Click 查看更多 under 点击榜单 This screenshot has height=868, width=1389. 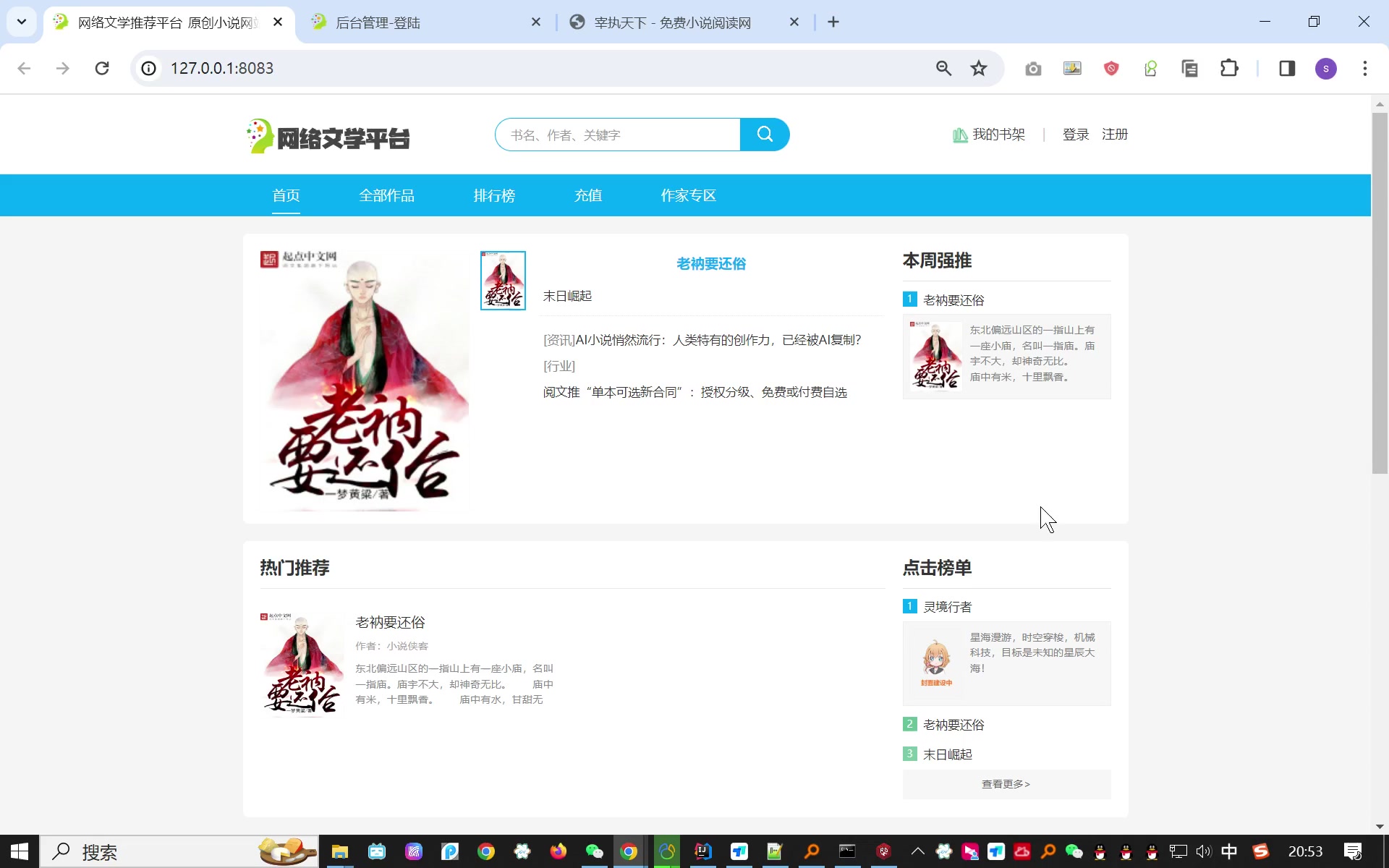(1006, 784)
